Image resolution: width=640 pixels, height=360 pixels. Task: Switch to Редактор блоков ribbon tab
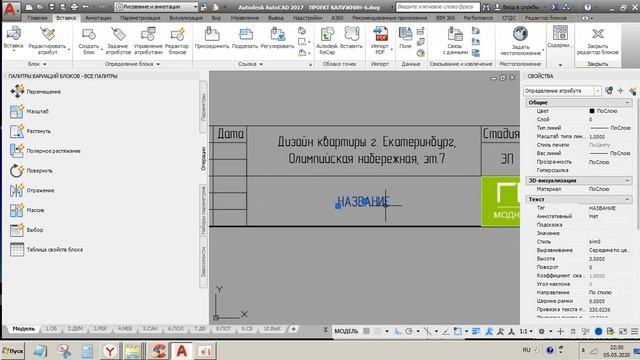[x=546, y=18]
